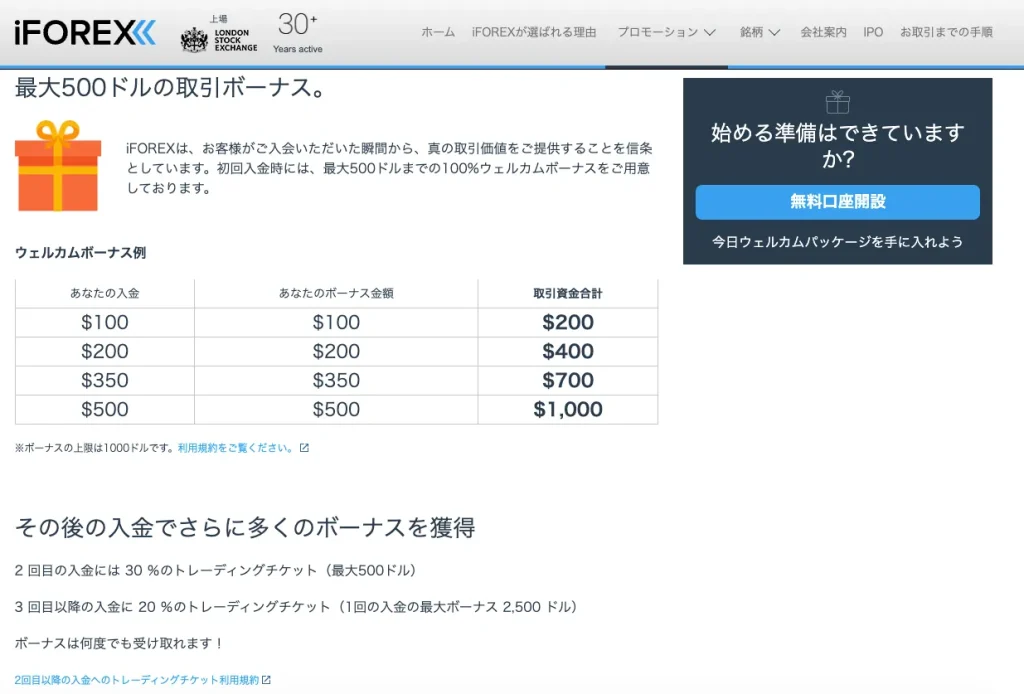Click the $100 deposit cell
Screen dimensions: 1024x694
point(104,323)
